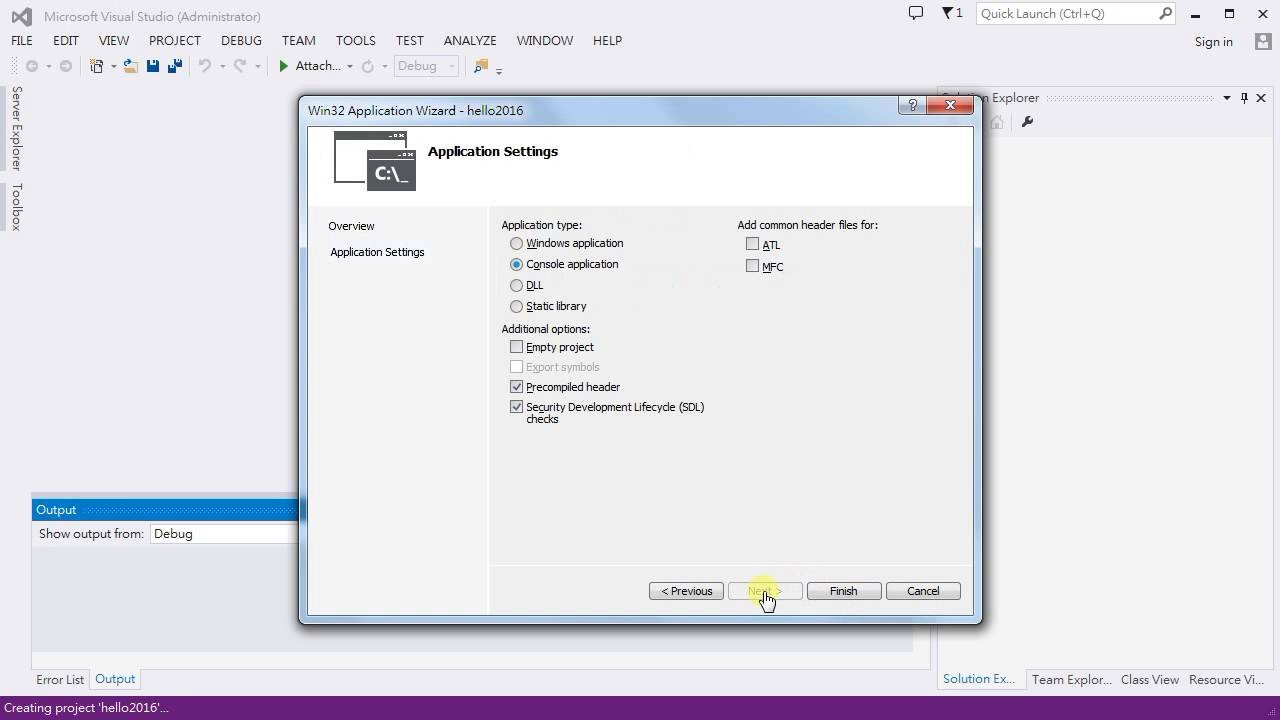Open the New Project icon dropdown arrow
The height and width of the screenshot is (720, 1280).
tap(113, 67)
